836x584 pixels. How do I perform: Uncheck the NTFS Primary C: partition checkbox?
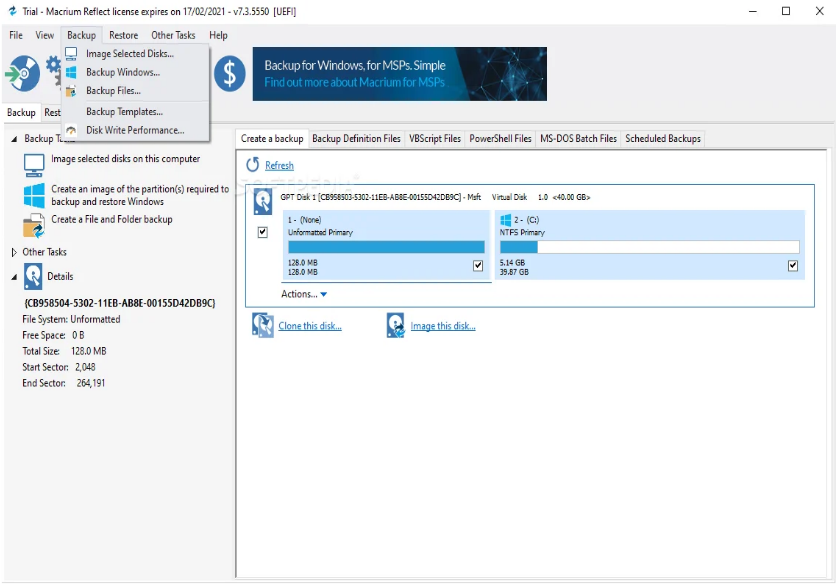(793, 266)
